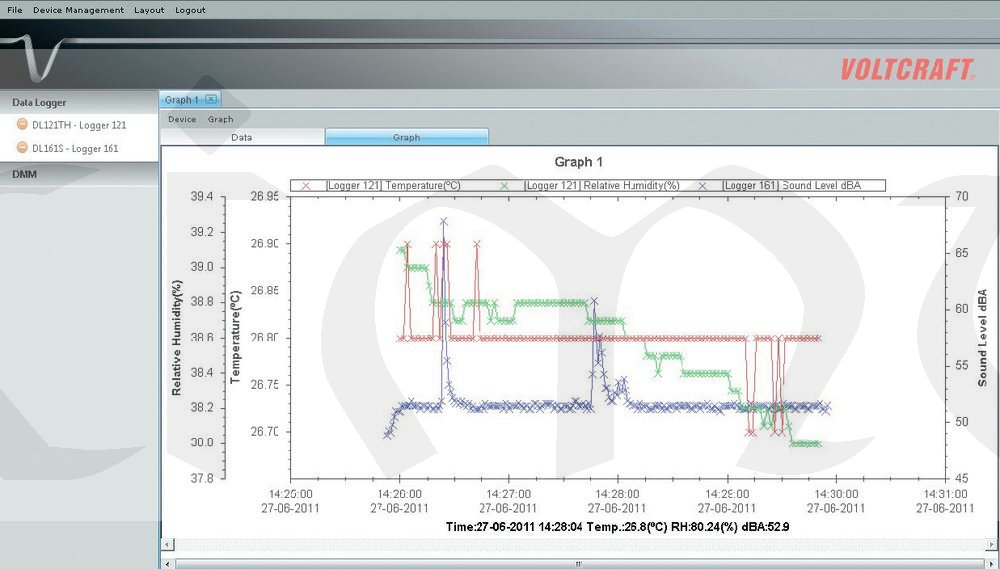Screen dimensions: 1000x569
Task: Expand the Data Logger panel header
Action: (x=78, y=102)
